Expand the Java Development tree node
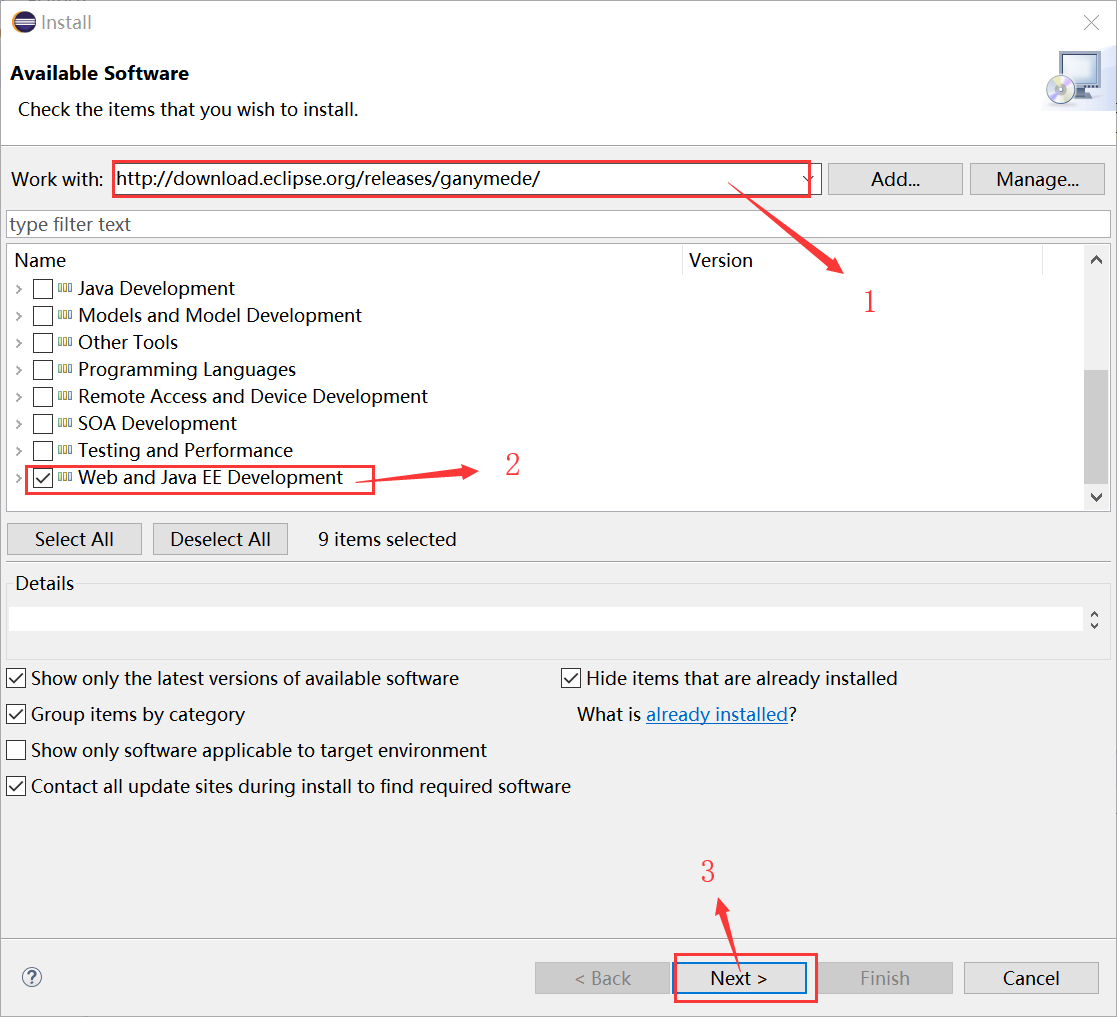Viewport: 1117px width, 1017px height. point(19,289)
